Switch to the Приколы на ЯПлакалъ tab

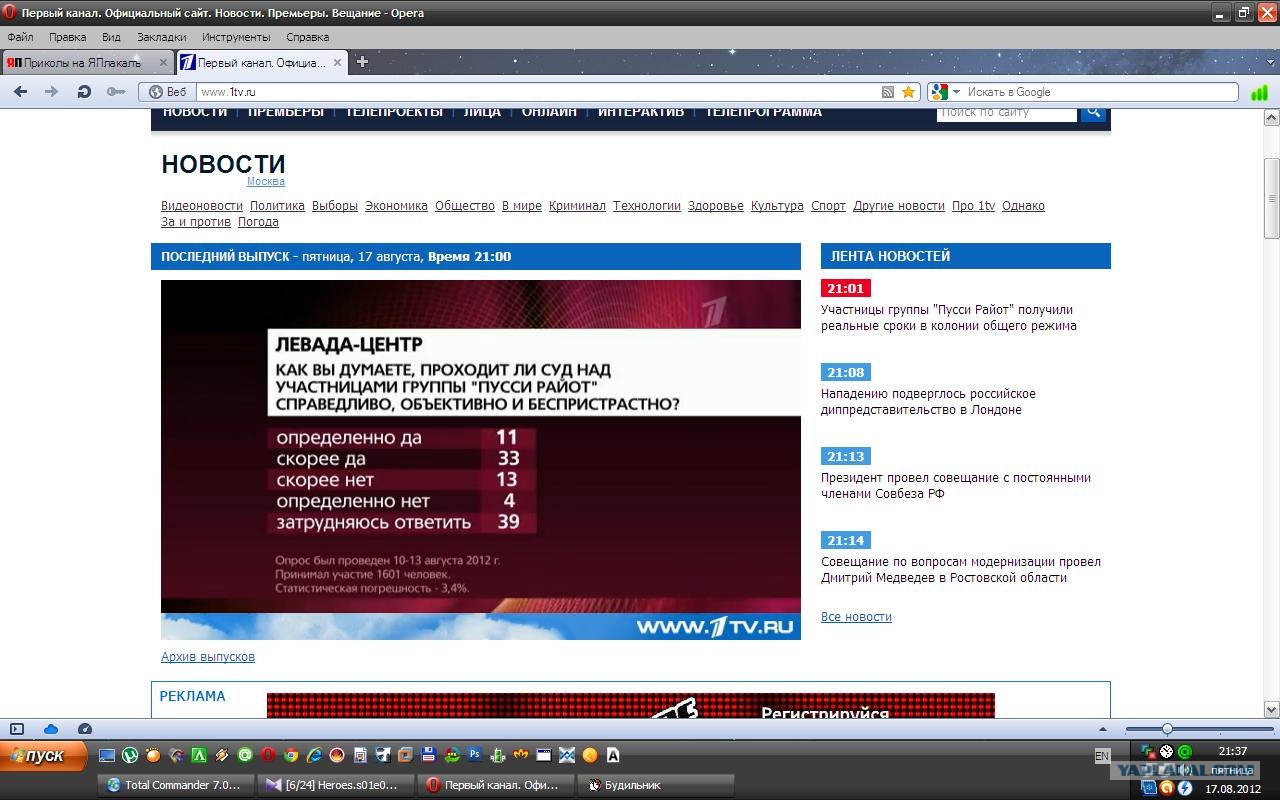pos(87,62)
